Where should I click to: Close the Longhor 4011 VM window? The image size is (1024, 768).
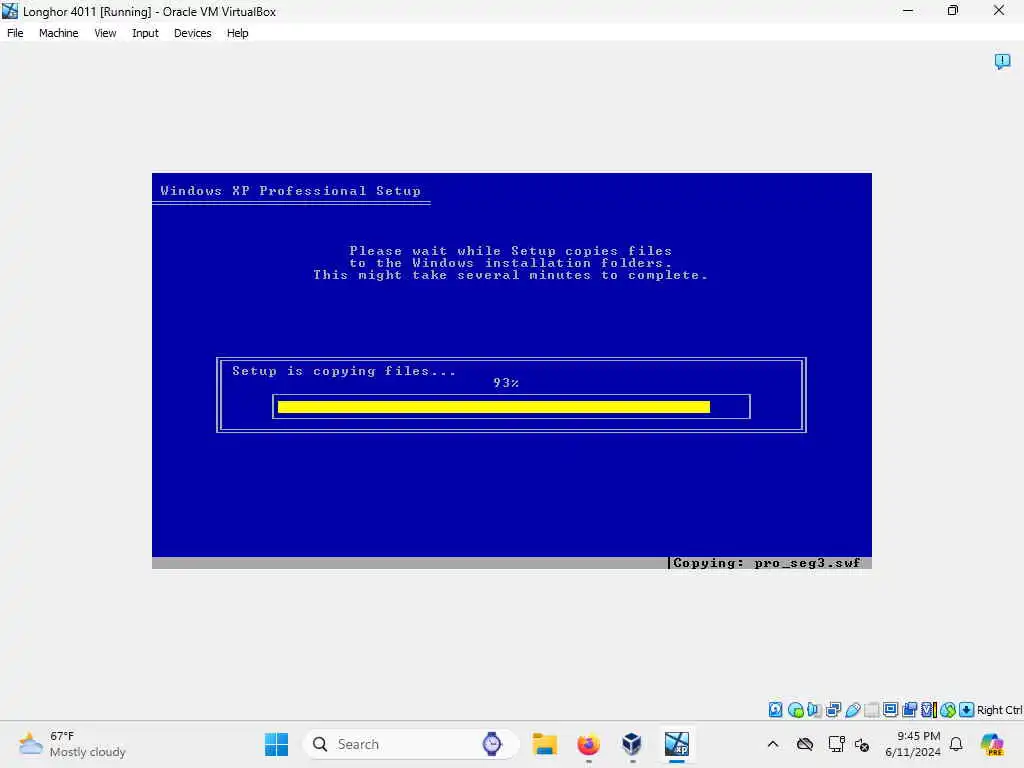click(x=999, y=11)
